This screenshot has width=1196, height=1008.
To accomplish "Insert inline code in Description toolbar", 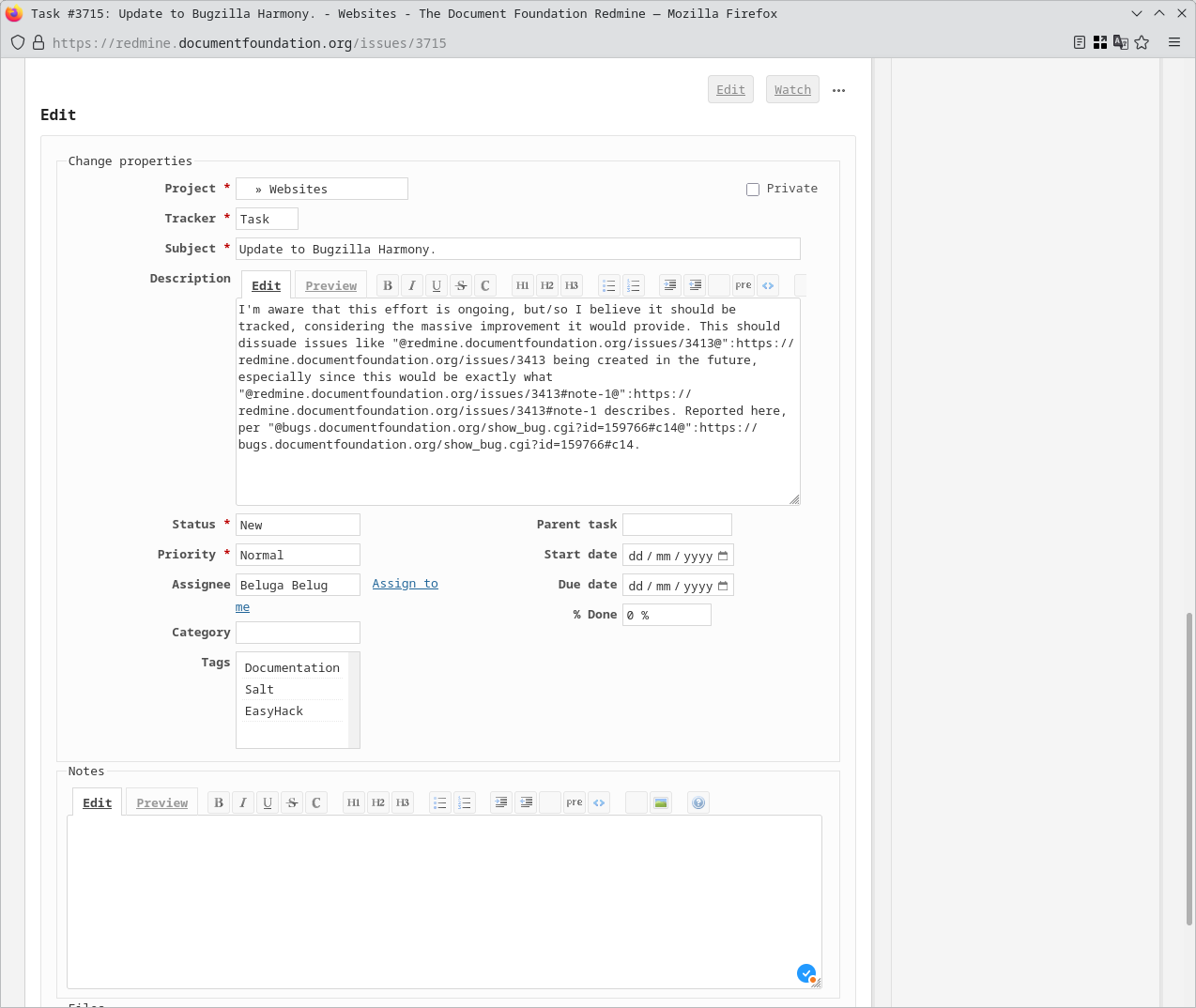I will coord(485,285).
